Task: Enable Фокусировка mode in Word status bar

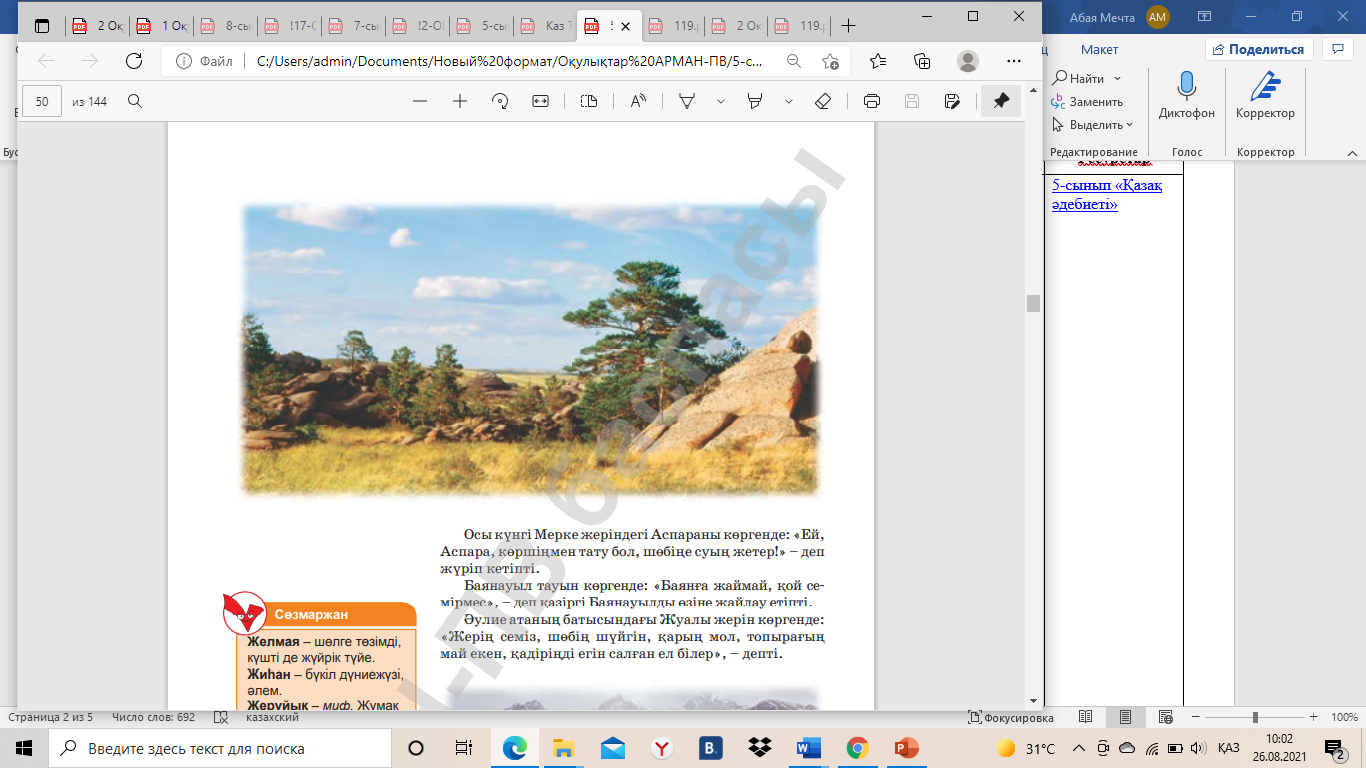Action: point(1011,718)
